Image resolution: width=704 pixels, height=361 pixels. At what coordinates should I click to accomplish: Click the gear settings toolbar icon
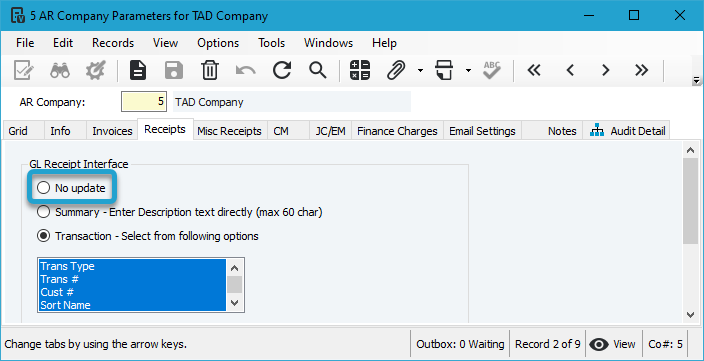[x=95, y=70]
